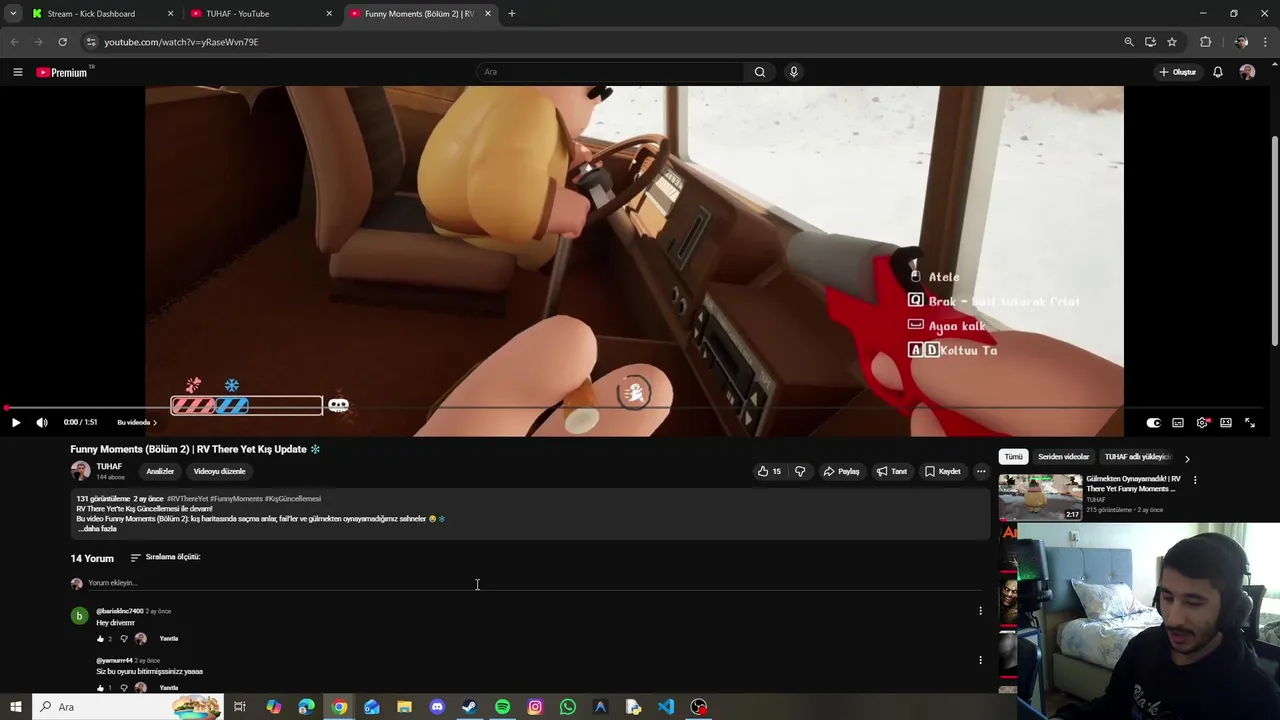Play the video with the play button
1280x720 pixels.
tap(15, 423)
